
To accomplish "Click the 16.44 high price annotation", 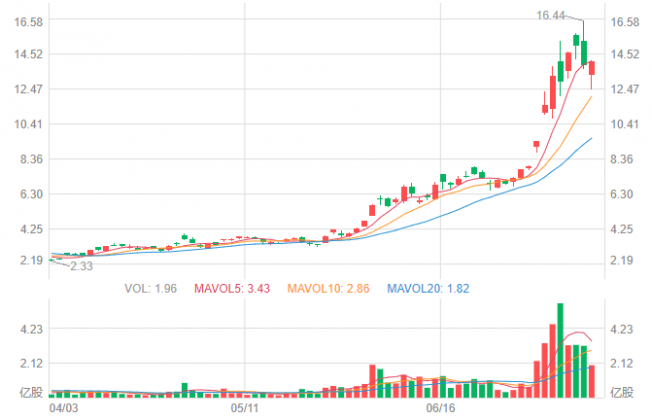I will [551, 16].
